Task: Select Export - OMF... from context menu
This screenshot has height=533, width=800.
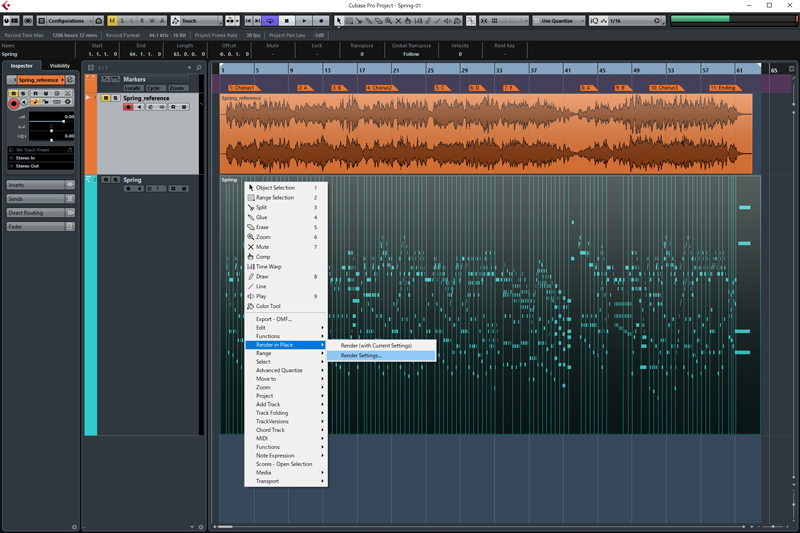Action: tap(286, 319)
